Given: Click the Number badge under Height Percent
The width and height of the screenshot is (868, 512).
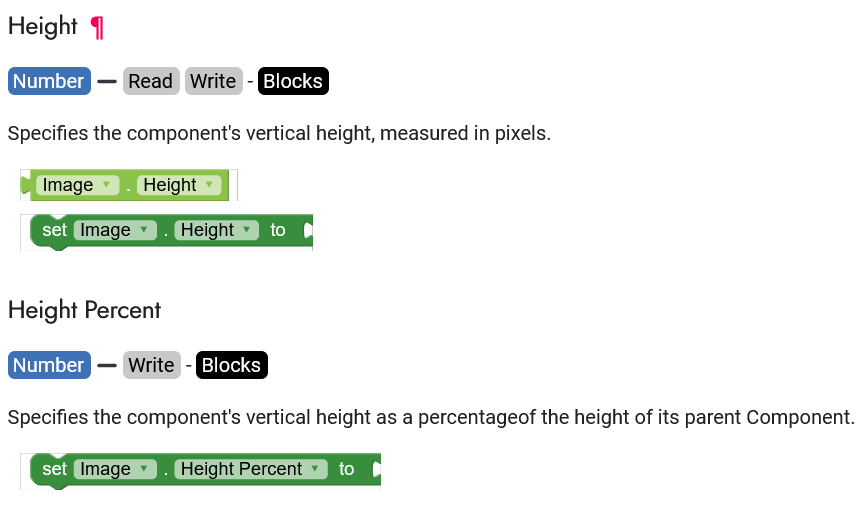Looking at the screenshot, I should [x=49, y=365].
